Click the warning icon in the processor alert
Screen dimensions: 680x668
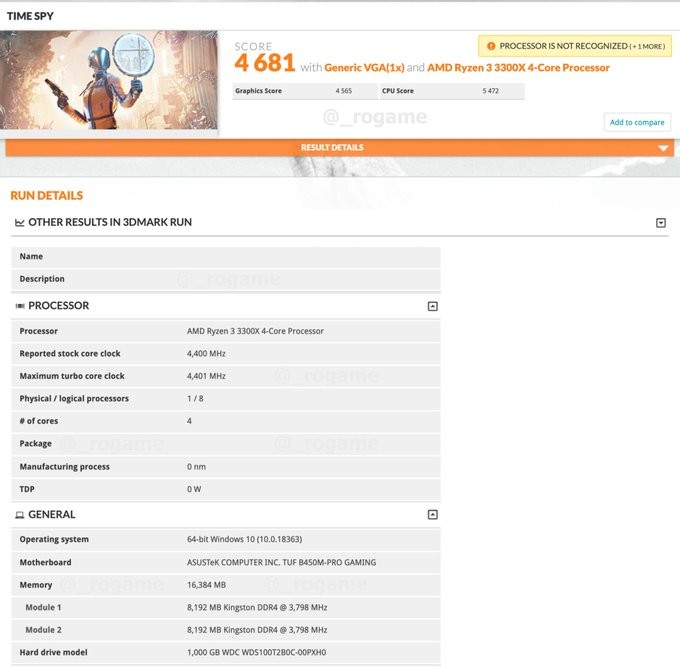tap(491, 46)
